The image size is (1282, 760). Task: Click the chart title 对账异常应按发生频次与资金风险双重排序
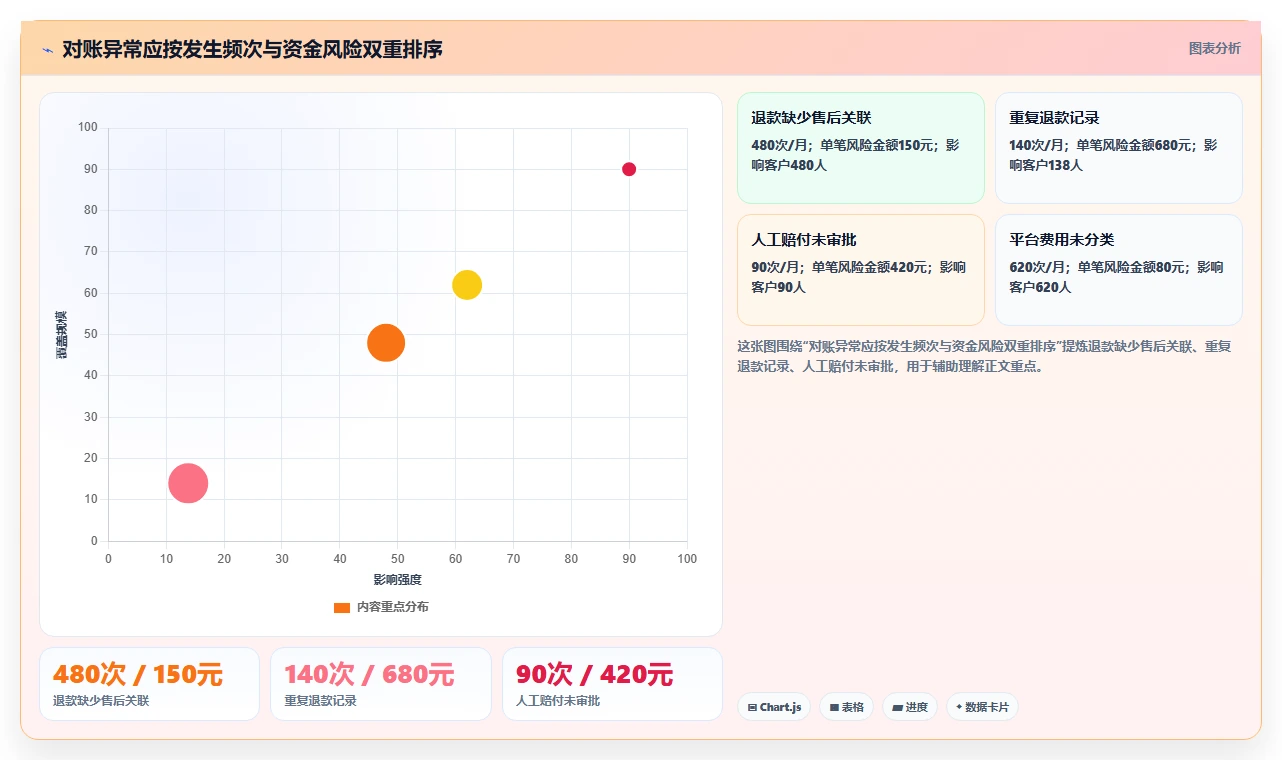[252, 49]
